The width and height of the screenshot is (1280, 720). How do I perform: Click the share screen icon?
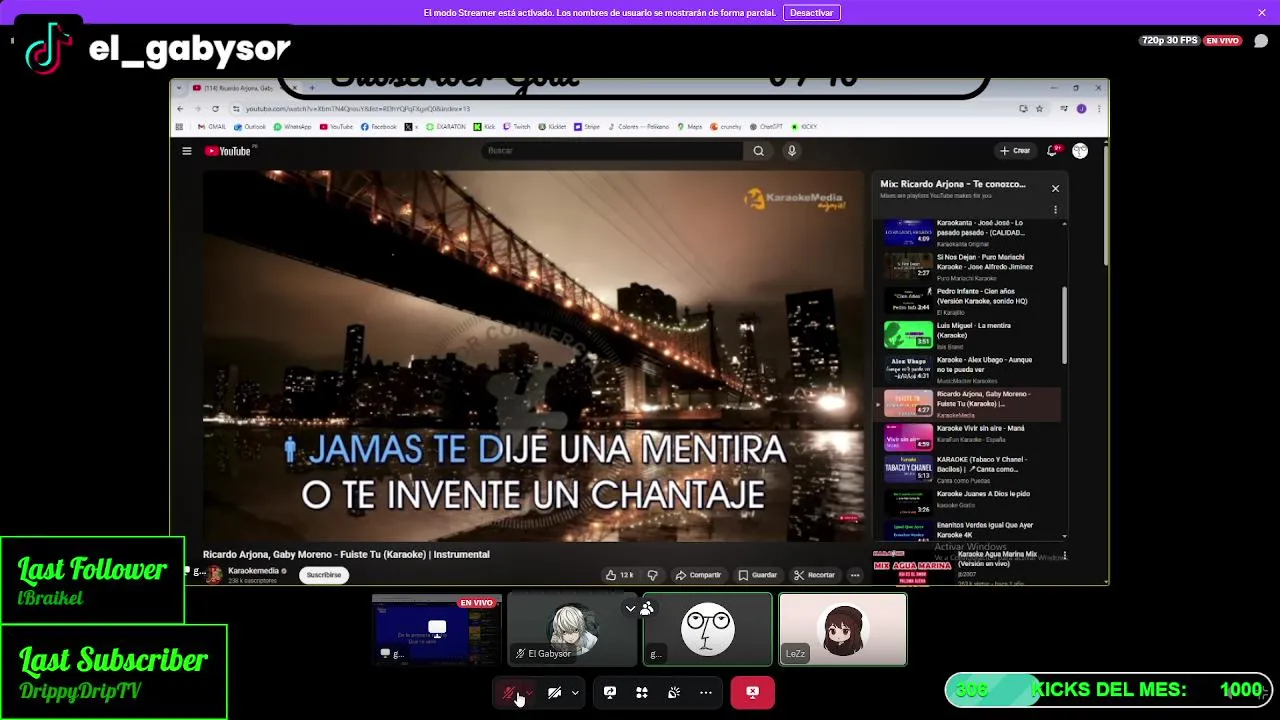pyautogui.click(x=610, y=692)
